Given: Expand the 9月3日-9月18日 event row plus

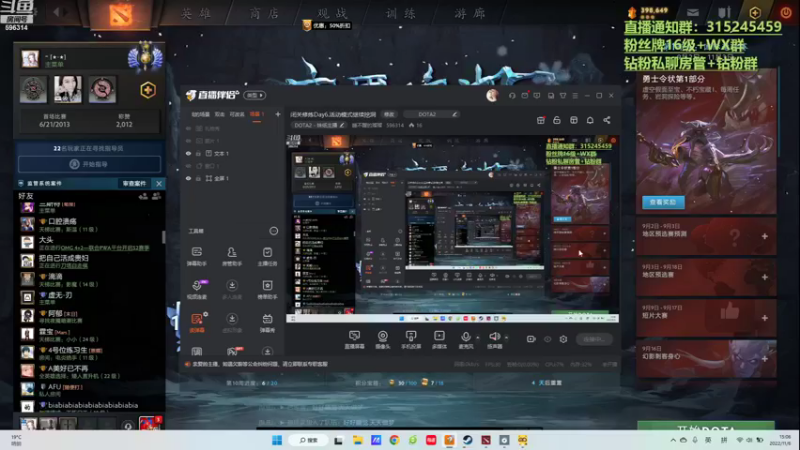Looking at the screenshot, I should (764, 277).
